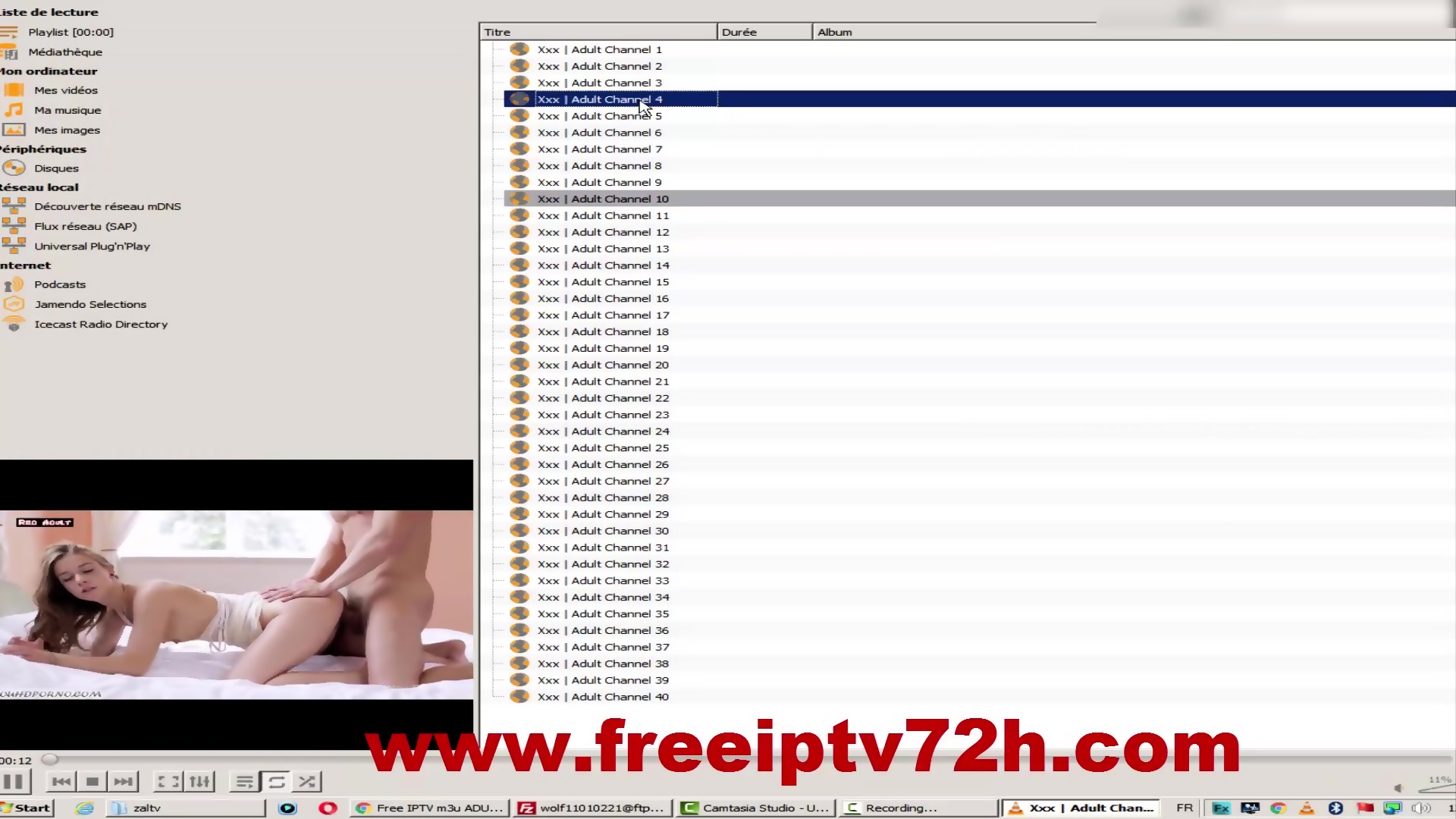Viewport: 1456px width, 819px height.
Task: Click the previous track button
Action: (60, 781)
